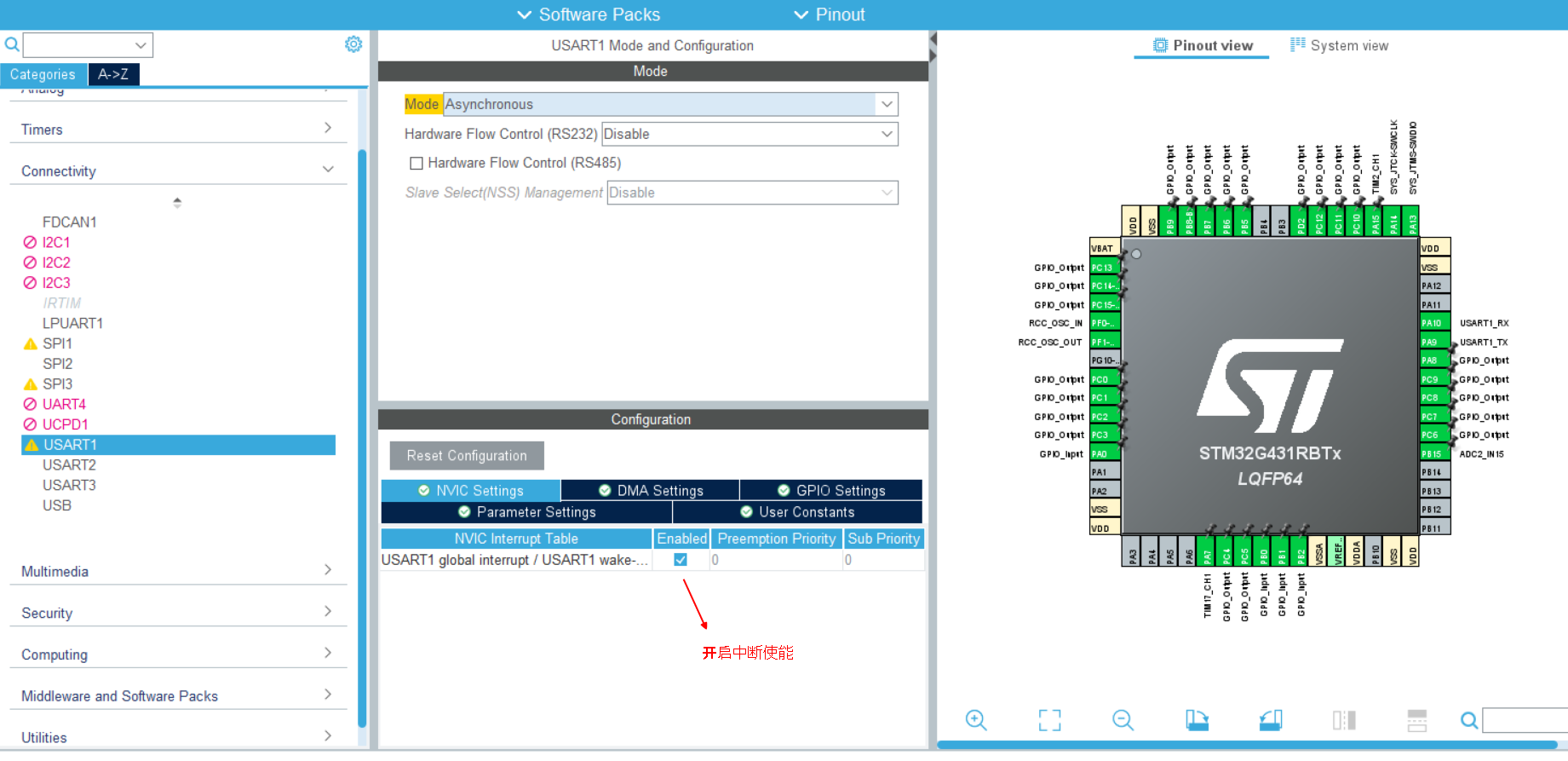This screenshot has width=1568, height=761.
Task: Open the User Constants tab
Action: tap(797, 512)
